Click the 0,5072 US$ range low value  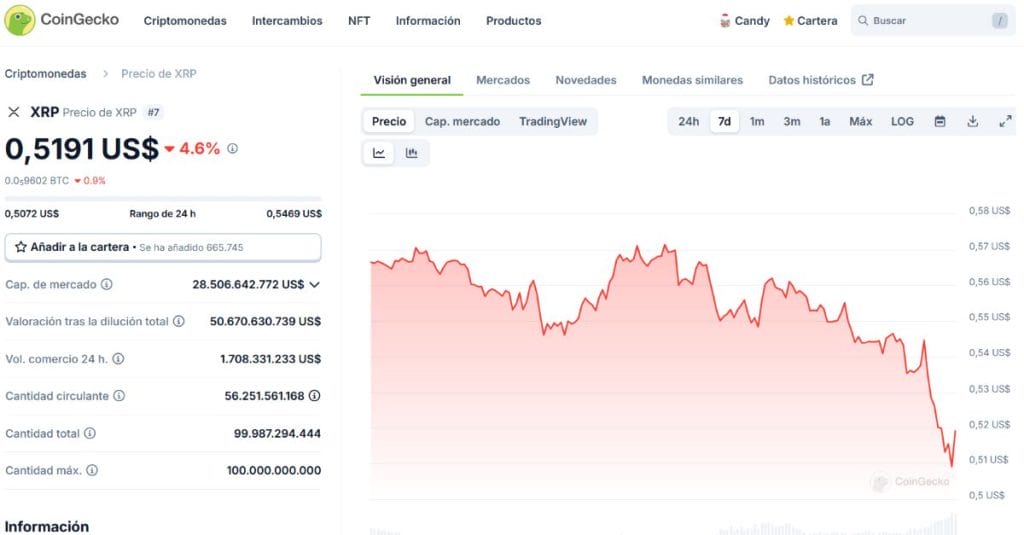(x=32, y=214)
